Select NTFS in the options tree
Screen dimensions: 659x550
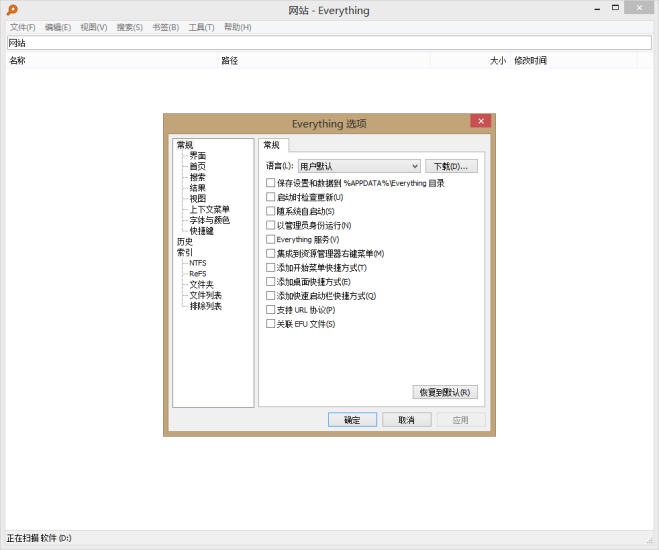(198, 263)
